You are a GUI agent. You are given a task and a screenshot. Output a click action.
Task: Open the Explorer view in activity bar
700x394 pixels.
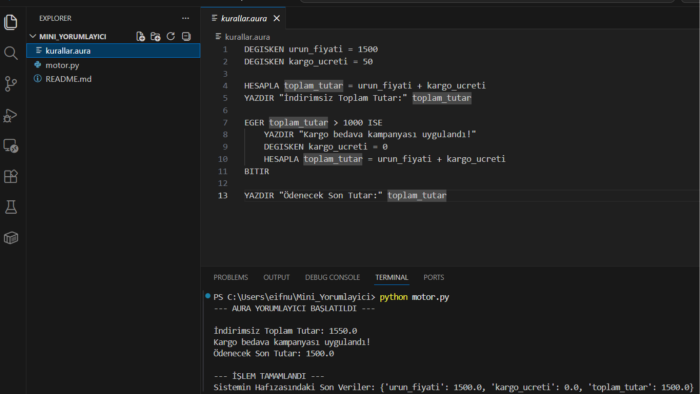pyautogui.click(x=11, y=22)
